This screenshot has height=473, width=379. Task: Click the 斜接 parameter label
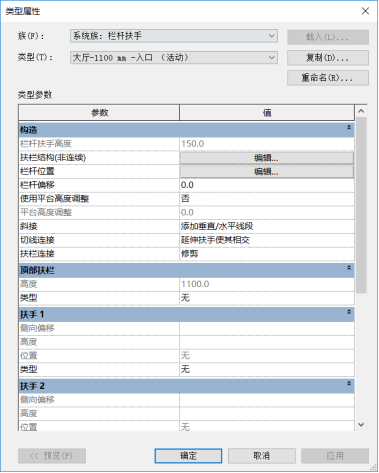(x=29, y=226)
